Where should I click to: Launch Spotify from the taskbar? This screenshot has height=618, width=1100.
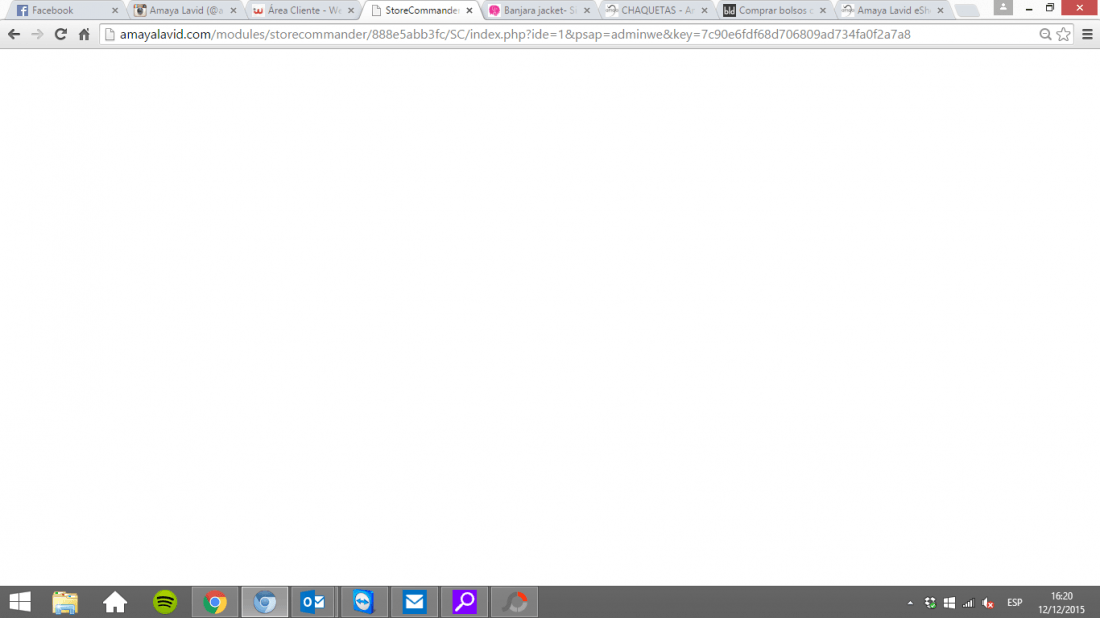[165, 602]
